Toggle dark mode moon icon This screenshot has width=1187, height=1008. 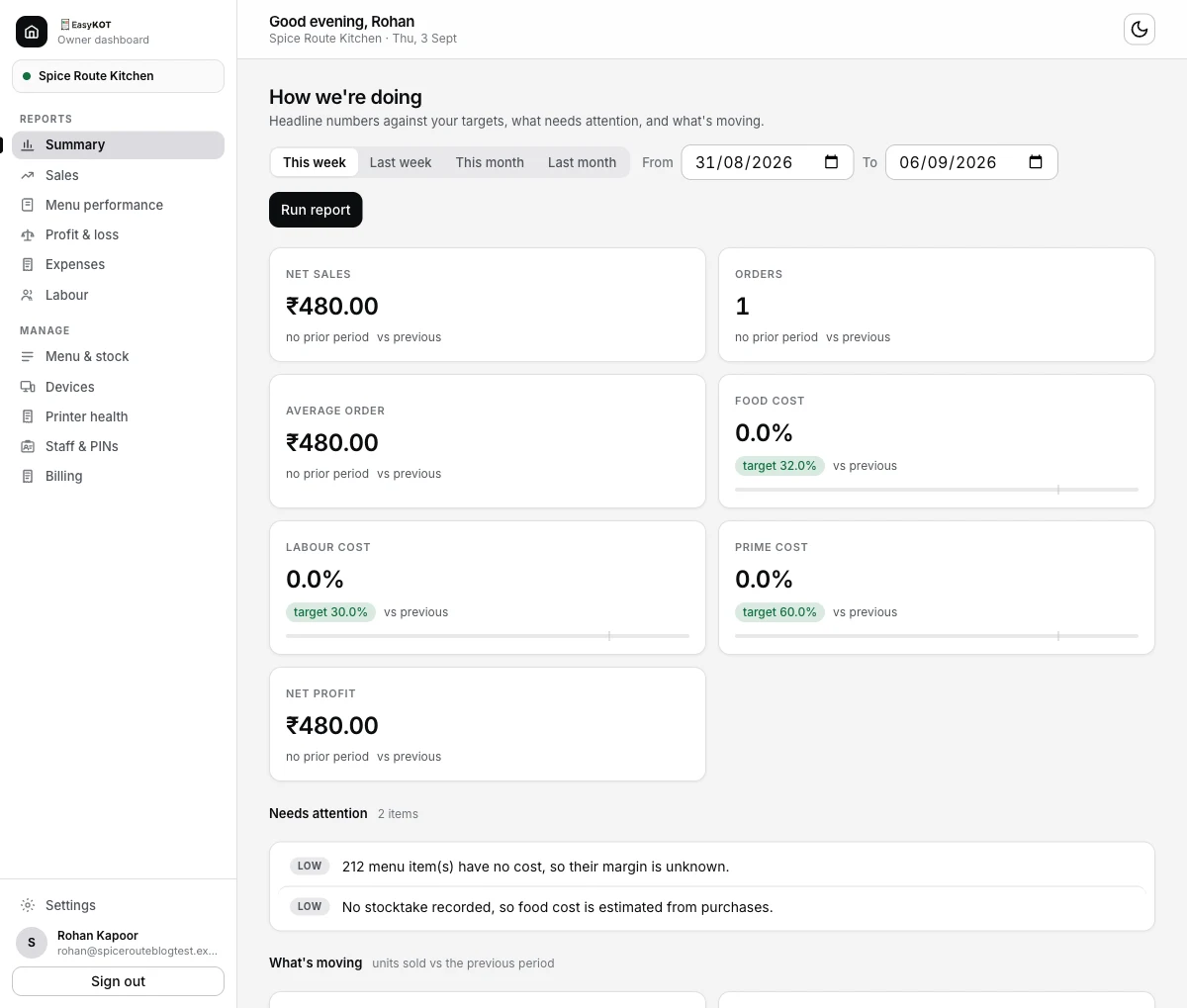pos(1140,29)
